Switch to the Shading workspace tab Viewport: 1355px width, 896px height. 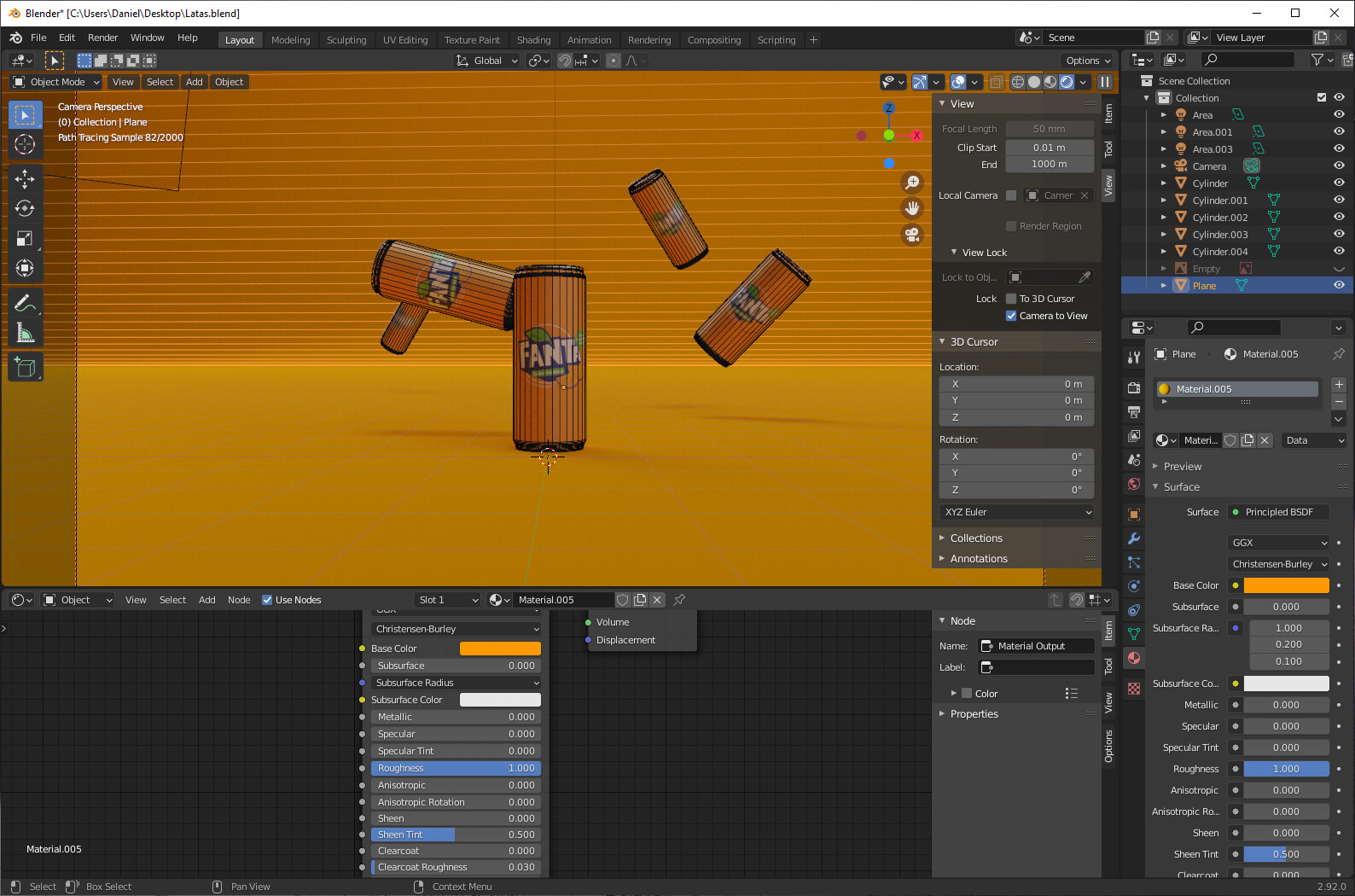pos(534,40)
